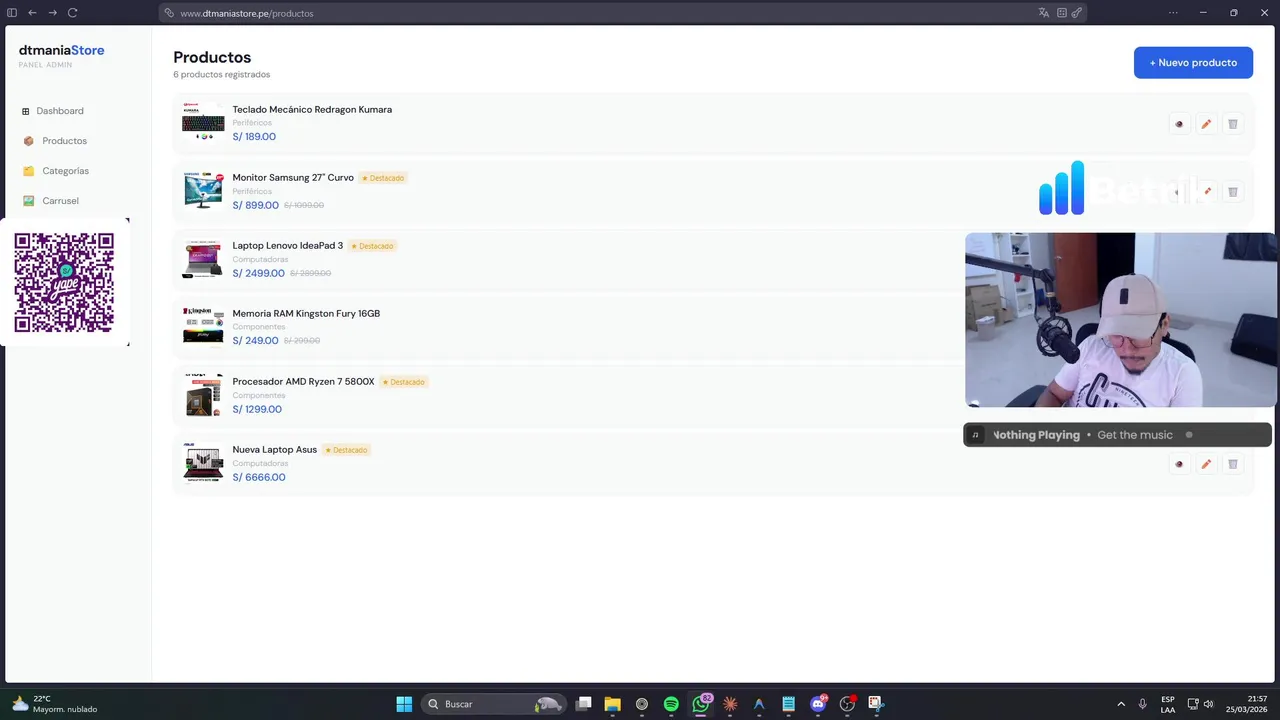Click 'Get the music' in the overlay
Image resolution: width=1280 pixels, height=720 pixels.
1135,435
